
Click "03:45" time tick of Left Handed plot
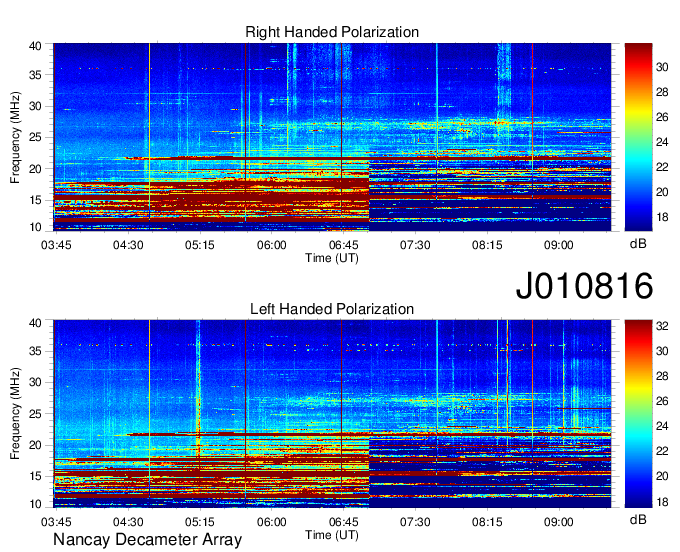pyautogui.click(x=56, y=522)
